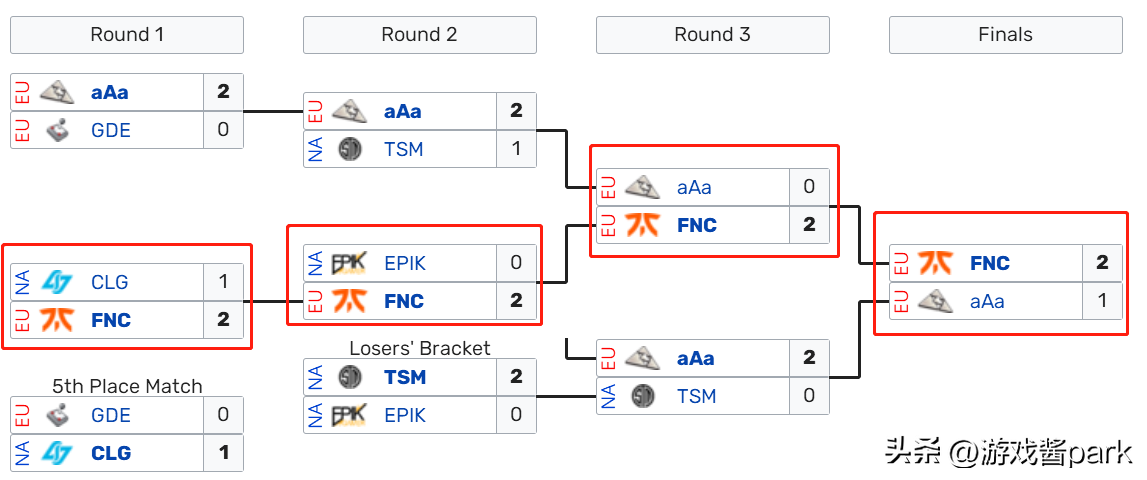Image resolution: width=1147 pixels, height=480 pixels.
Task: Select the Finals header
Action: point(1006,34)
